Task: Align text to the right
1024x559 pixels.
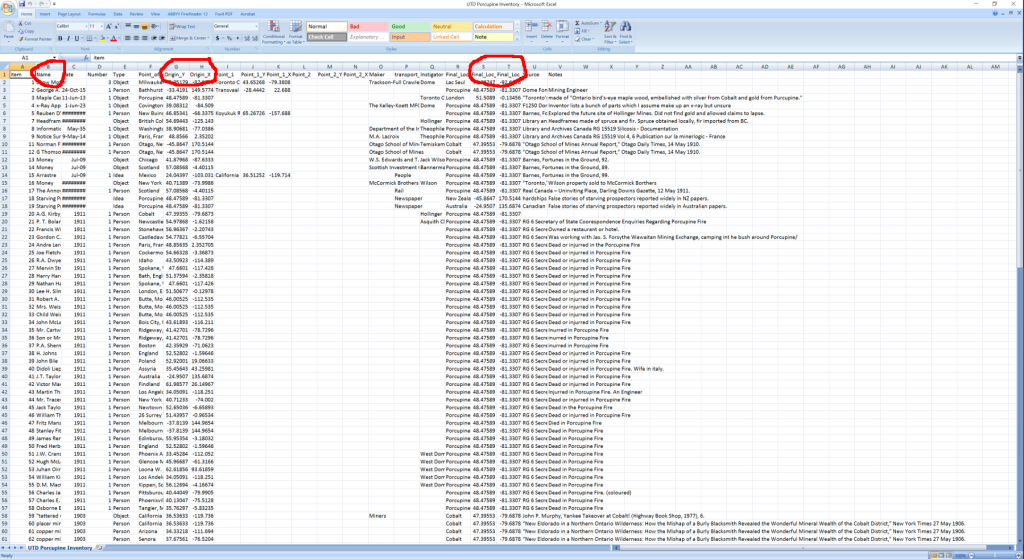Action: coord(145,39)
